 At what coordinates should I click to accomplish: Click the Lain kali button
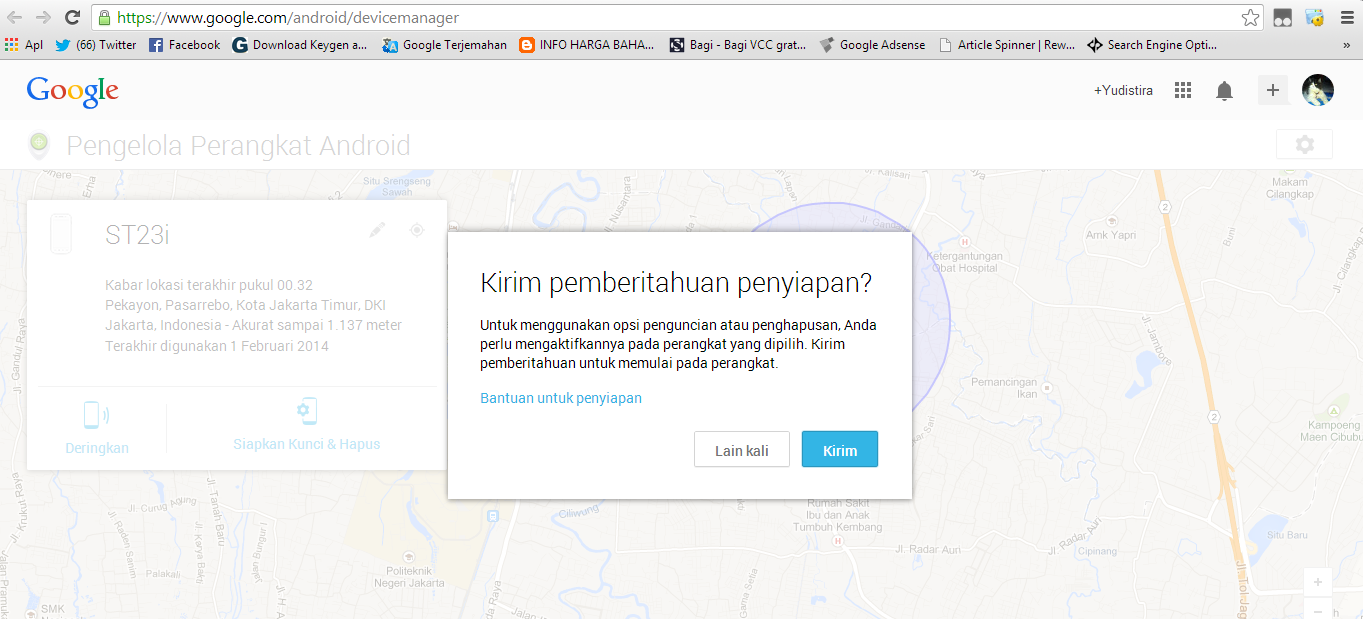tap(742, 449)
